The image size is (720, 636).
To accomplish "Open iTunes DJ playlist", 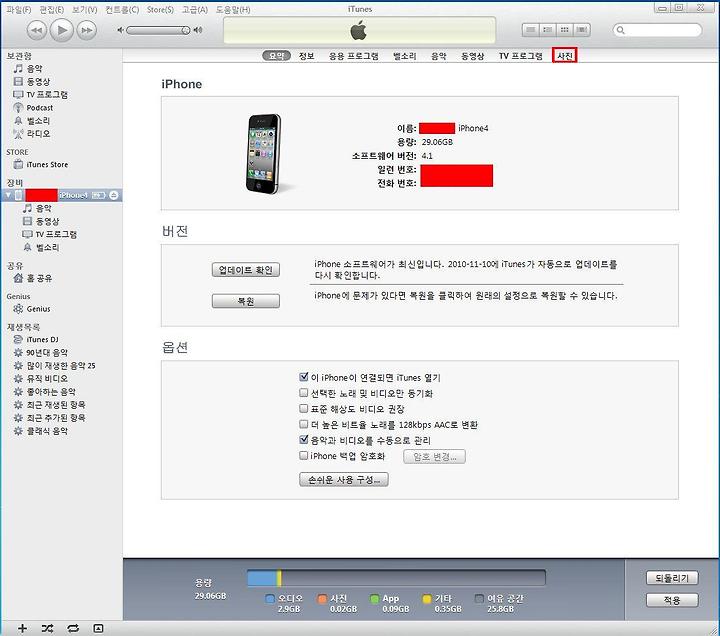I will tap(42, 339).
